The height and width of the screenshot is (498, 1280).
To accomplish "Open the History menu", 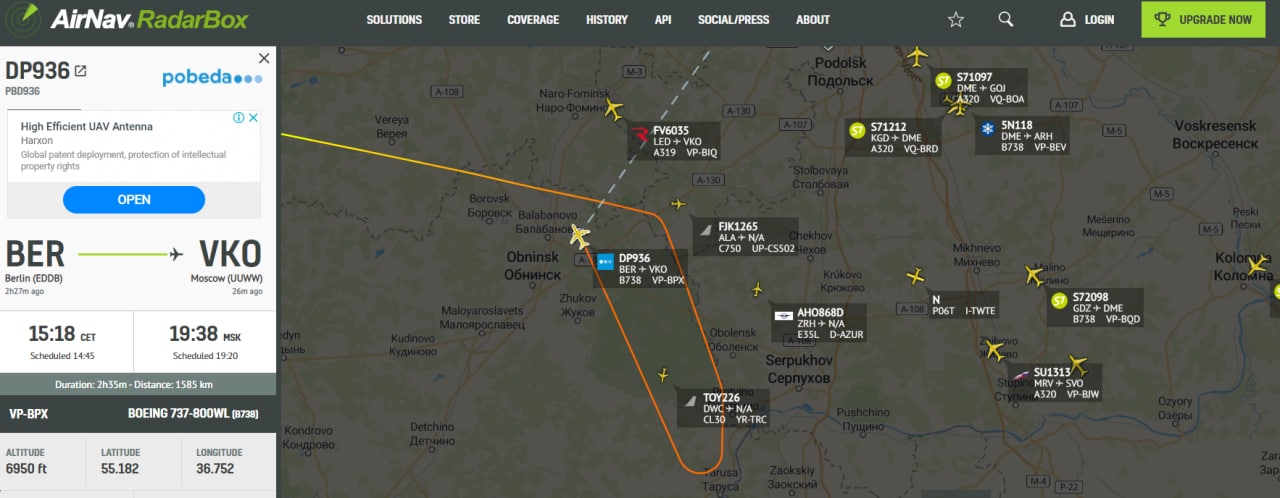I will click(x=607, y=20).
